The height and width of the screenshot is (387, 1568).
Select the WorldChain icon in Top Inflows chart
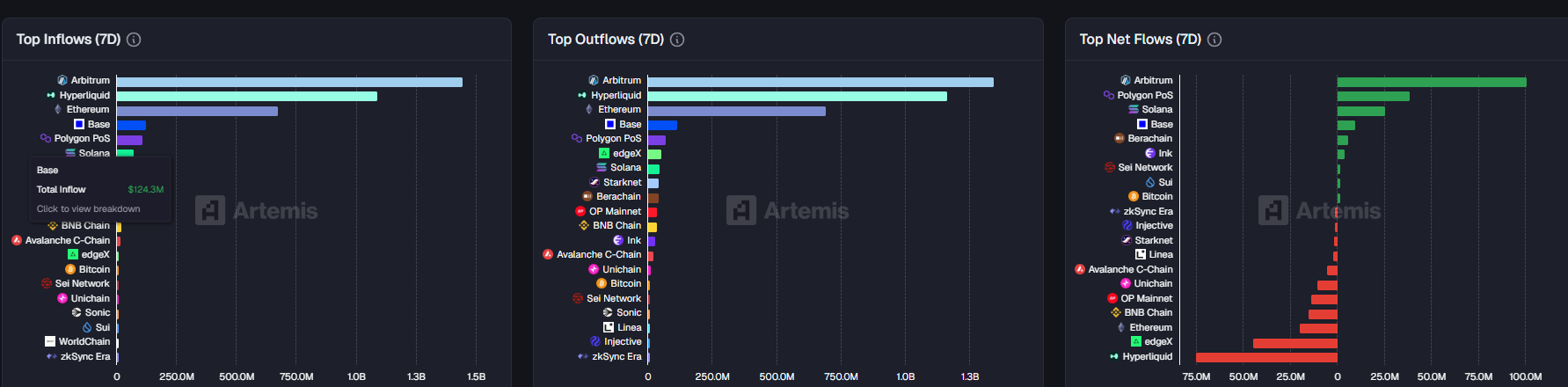click(x=50, y=341)
